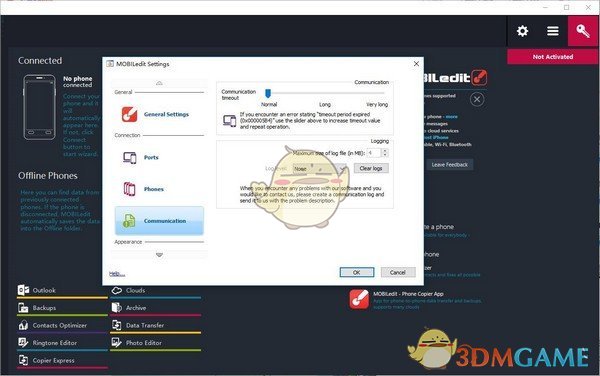Click the red activation key icon
Viewport: 600px width, 376px height.
click(583, 31)
